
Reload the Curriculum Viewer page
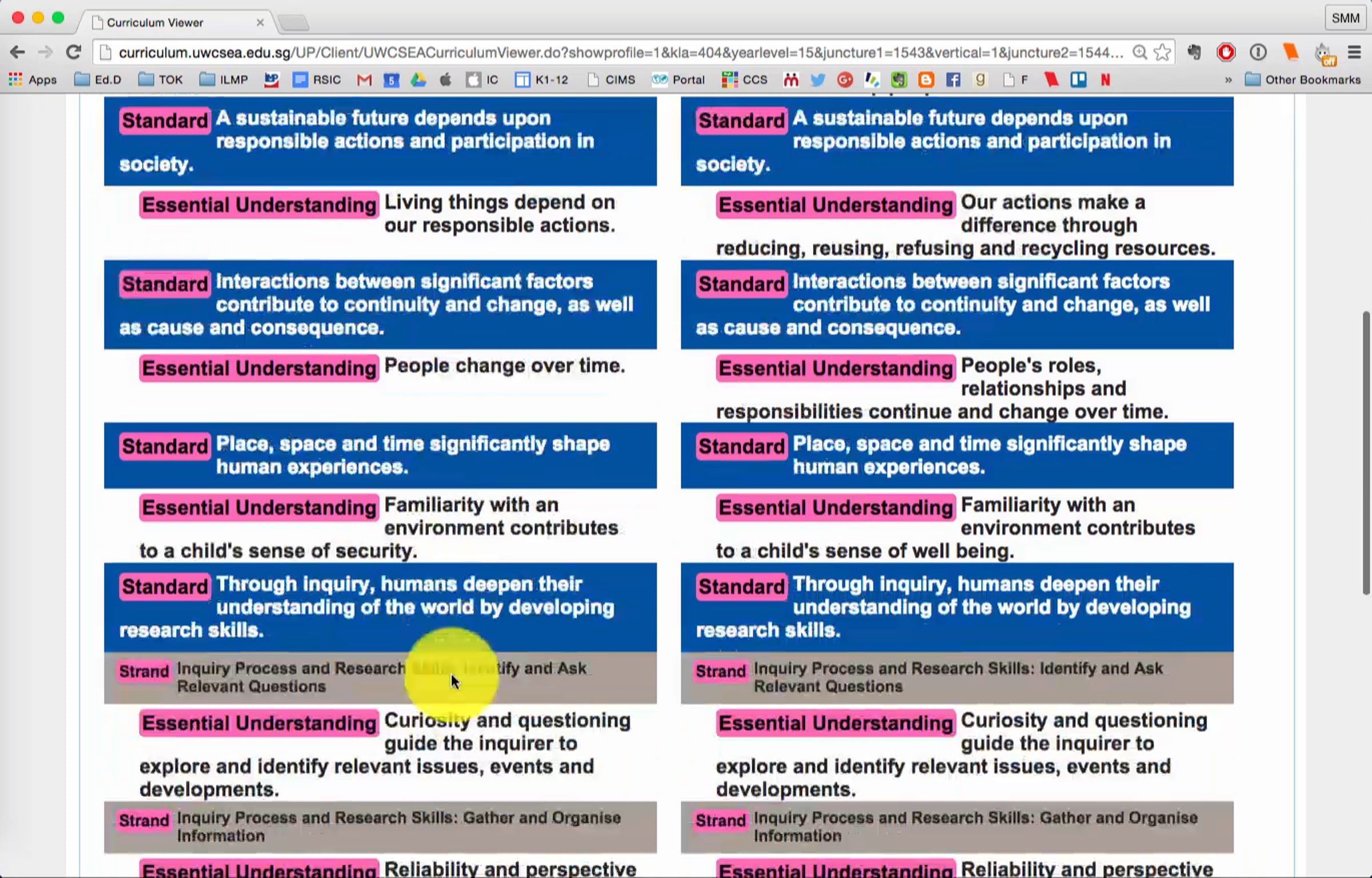[73, 53]
